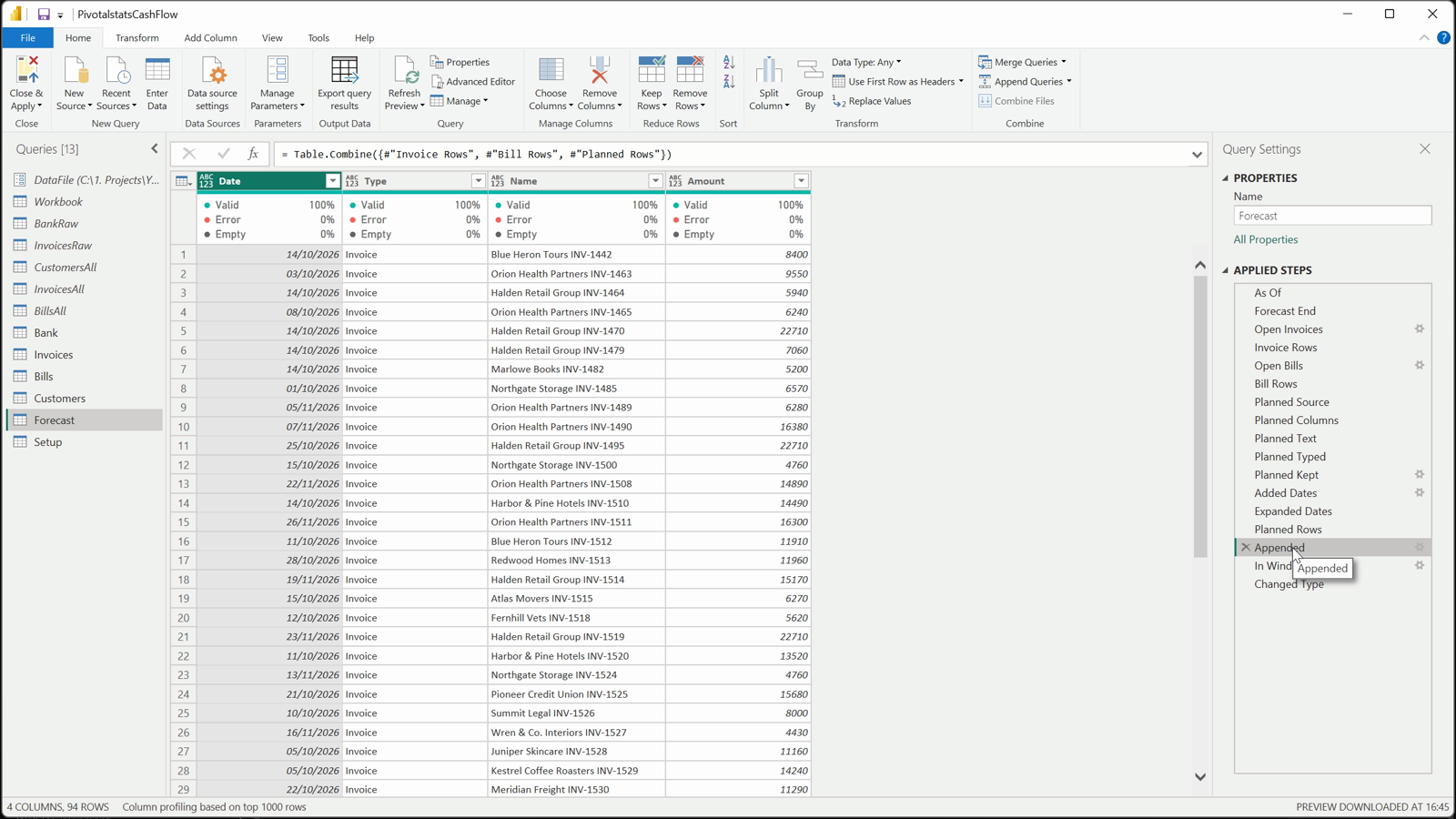This screenshot has height=819, width=1456.
Task: Select the Planned Rows applied step
Action: pos(1288,530)
